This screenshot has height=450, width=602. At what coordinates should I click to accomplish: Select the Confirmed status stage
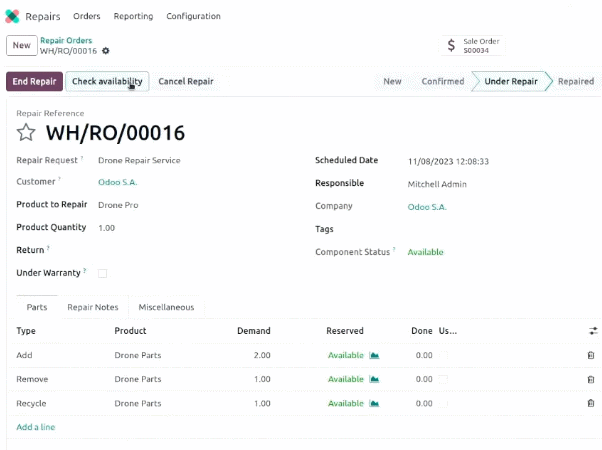[x=443, y=81]
